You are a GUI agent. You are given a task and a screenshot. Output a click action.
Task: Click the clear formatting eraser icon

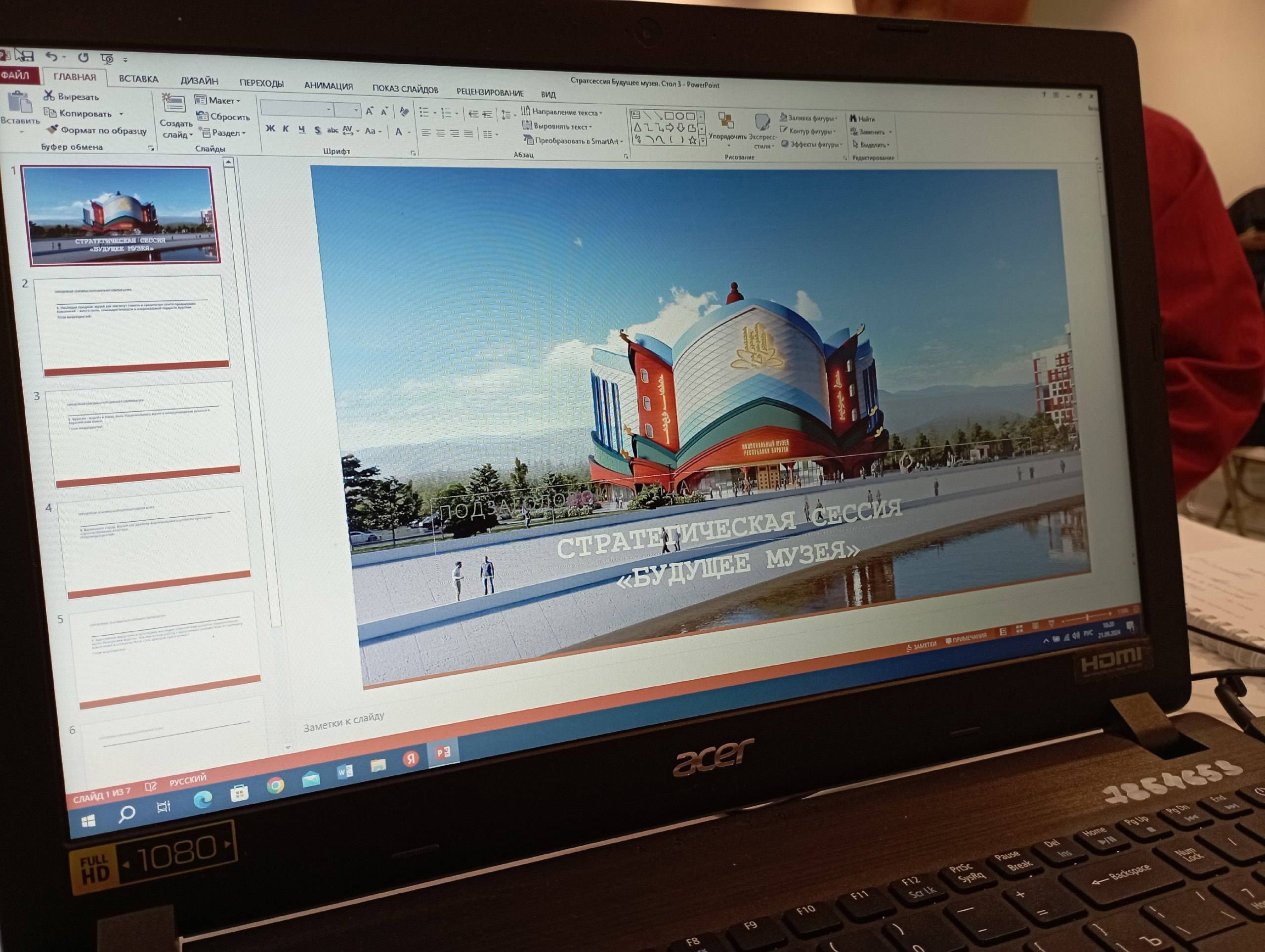(404, 112)
